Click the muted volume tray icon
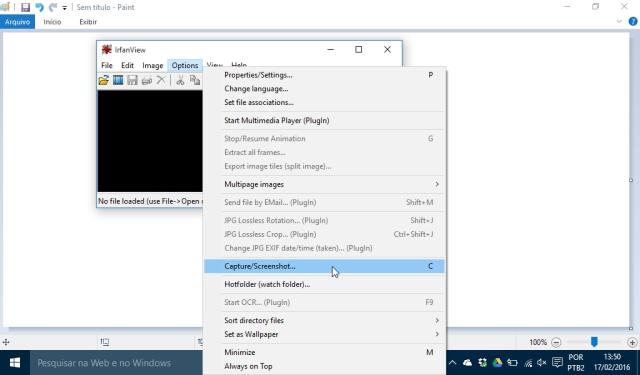This screenshot has height=375, width=640. [x=542, y=362]
